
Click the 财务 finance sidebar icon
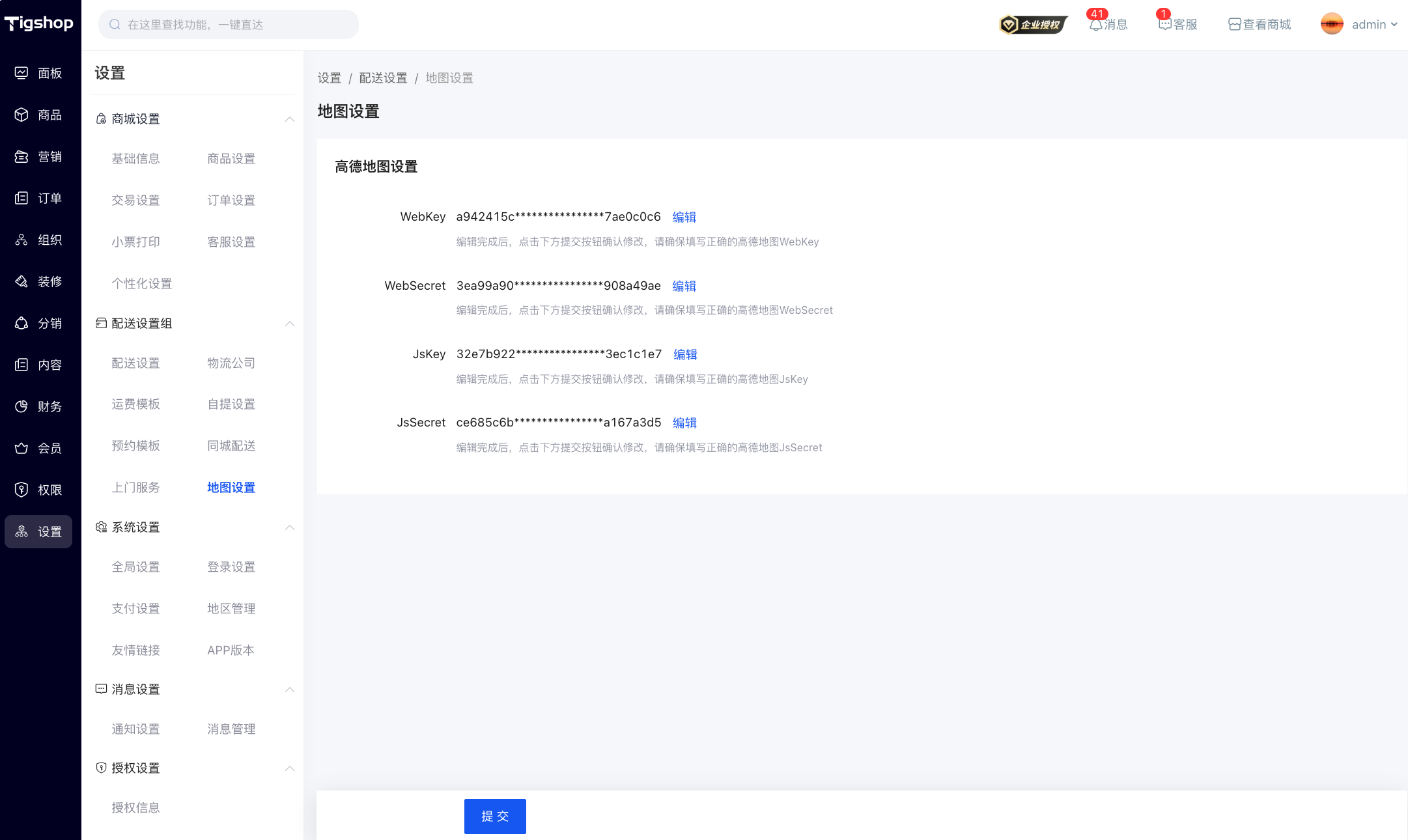tap(21, 406)
